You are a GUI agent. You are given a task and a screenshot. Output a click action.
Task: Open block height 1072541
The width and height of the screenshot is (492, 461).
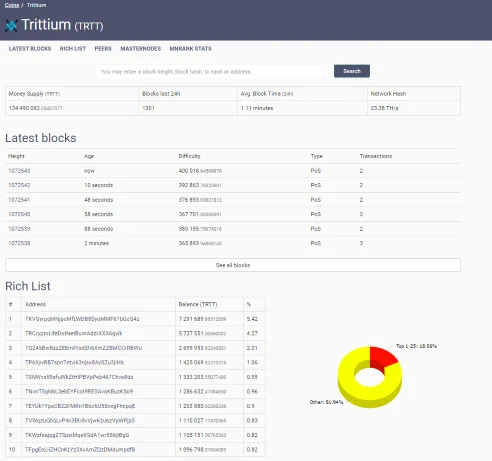click(19, 200)
